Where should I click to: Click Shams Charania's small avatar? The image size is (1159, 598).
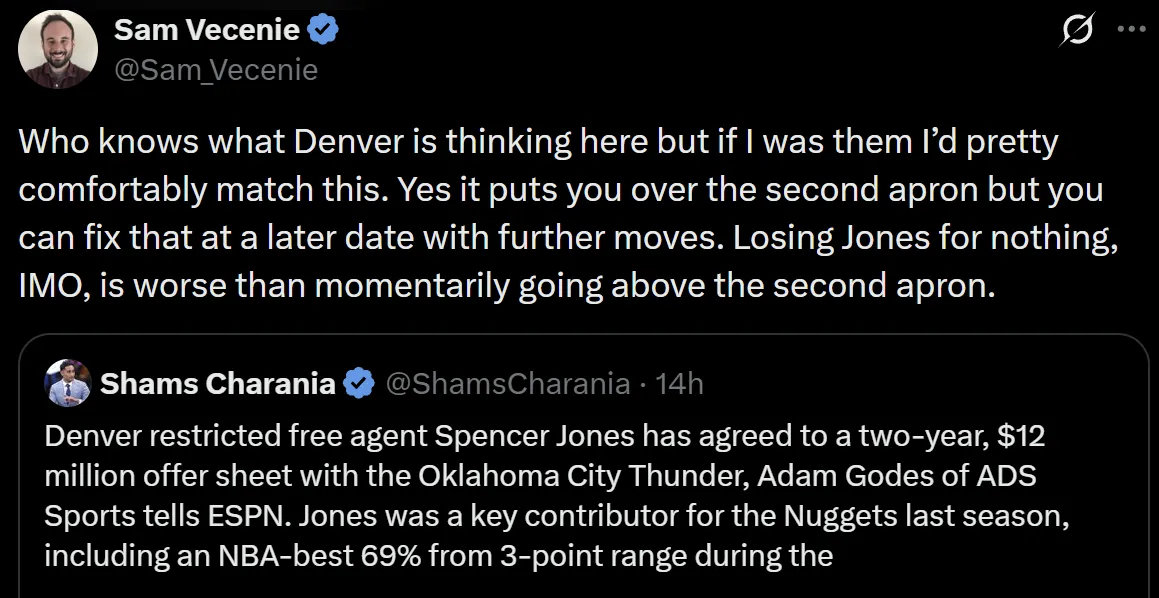pos(68,383)
